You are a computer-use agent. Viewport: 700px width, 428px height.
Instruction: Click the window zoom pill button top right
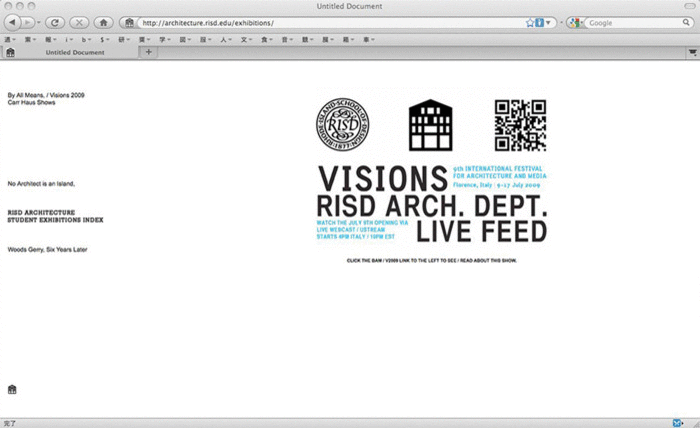click(x=690, y=6)
